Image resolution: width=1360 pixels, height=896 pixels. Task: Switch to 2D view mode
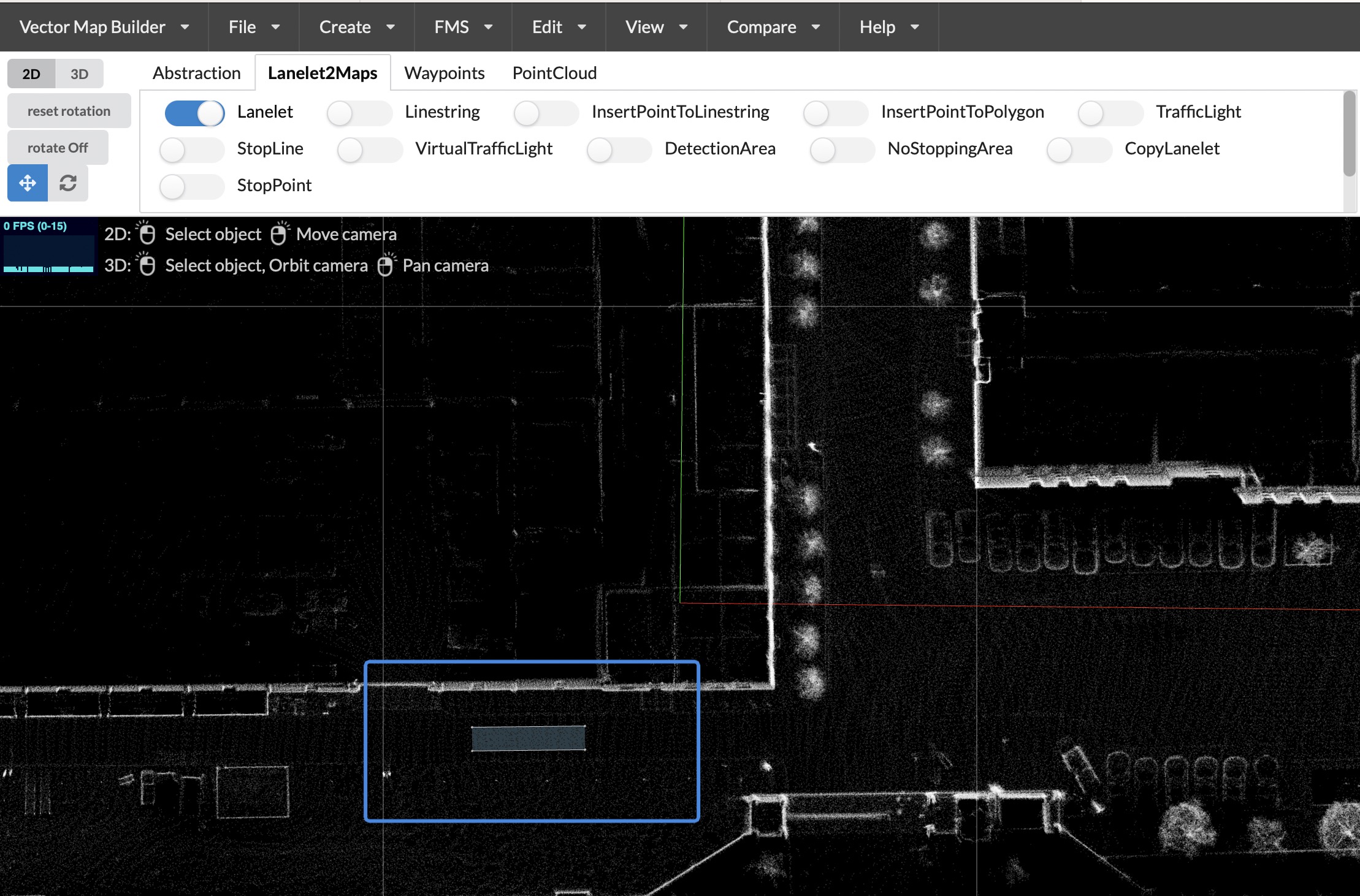(x=30, y=72)
